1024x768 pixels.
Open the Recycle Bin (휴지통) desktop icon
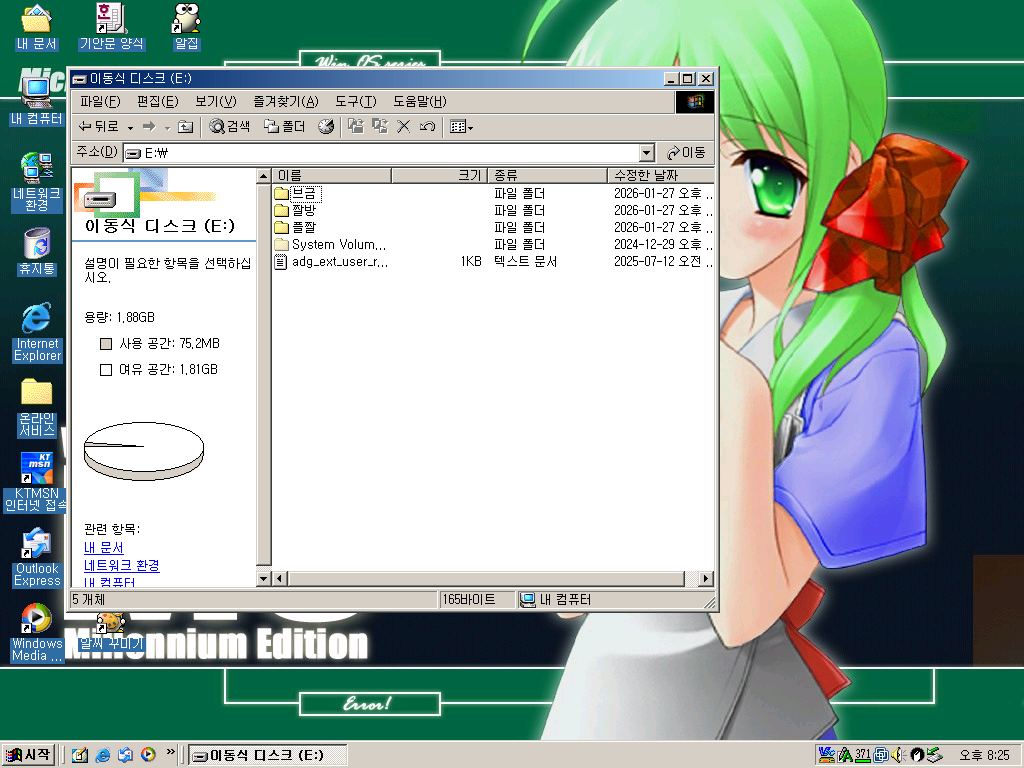(x=37, y=251)
